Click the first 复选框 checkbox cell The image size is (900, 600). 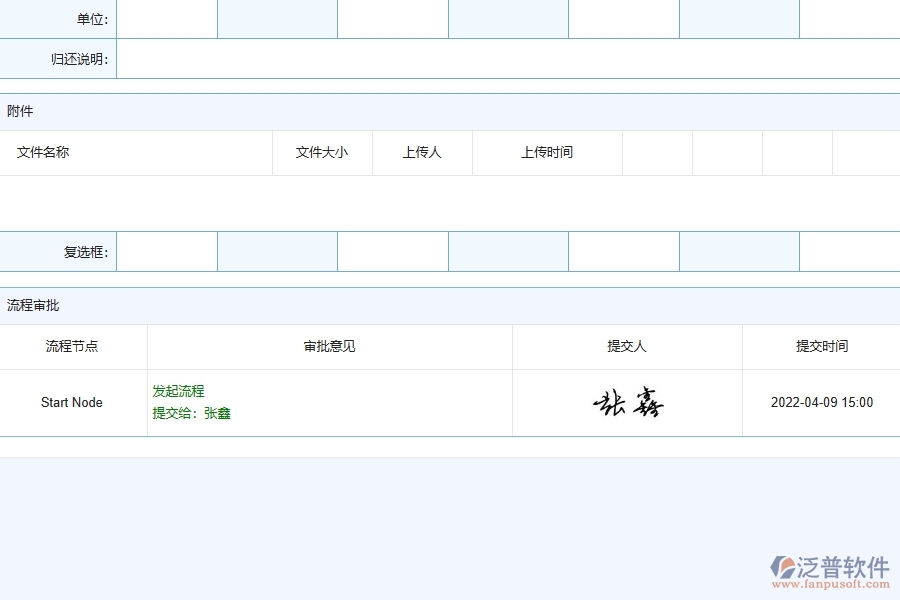click(166, 251)
